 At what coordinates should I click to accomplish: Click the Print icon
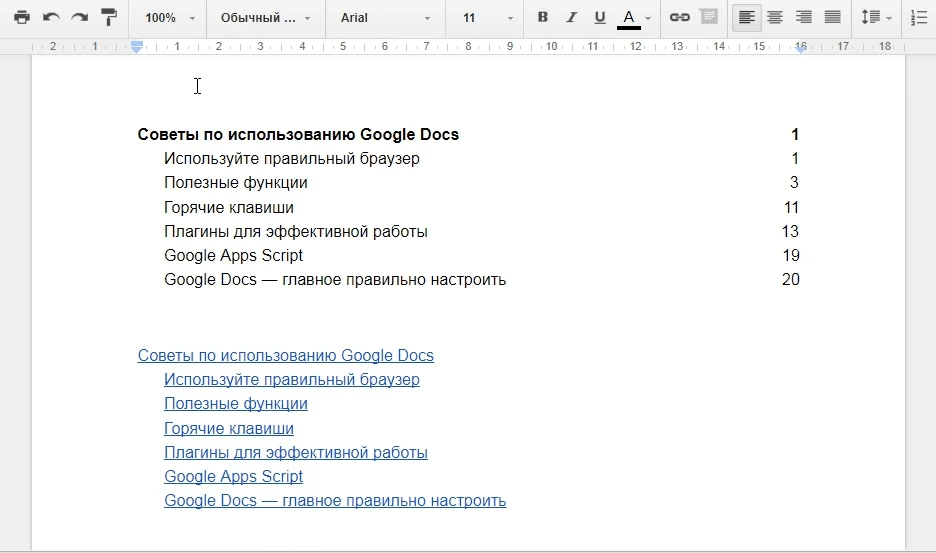(21, 18)
